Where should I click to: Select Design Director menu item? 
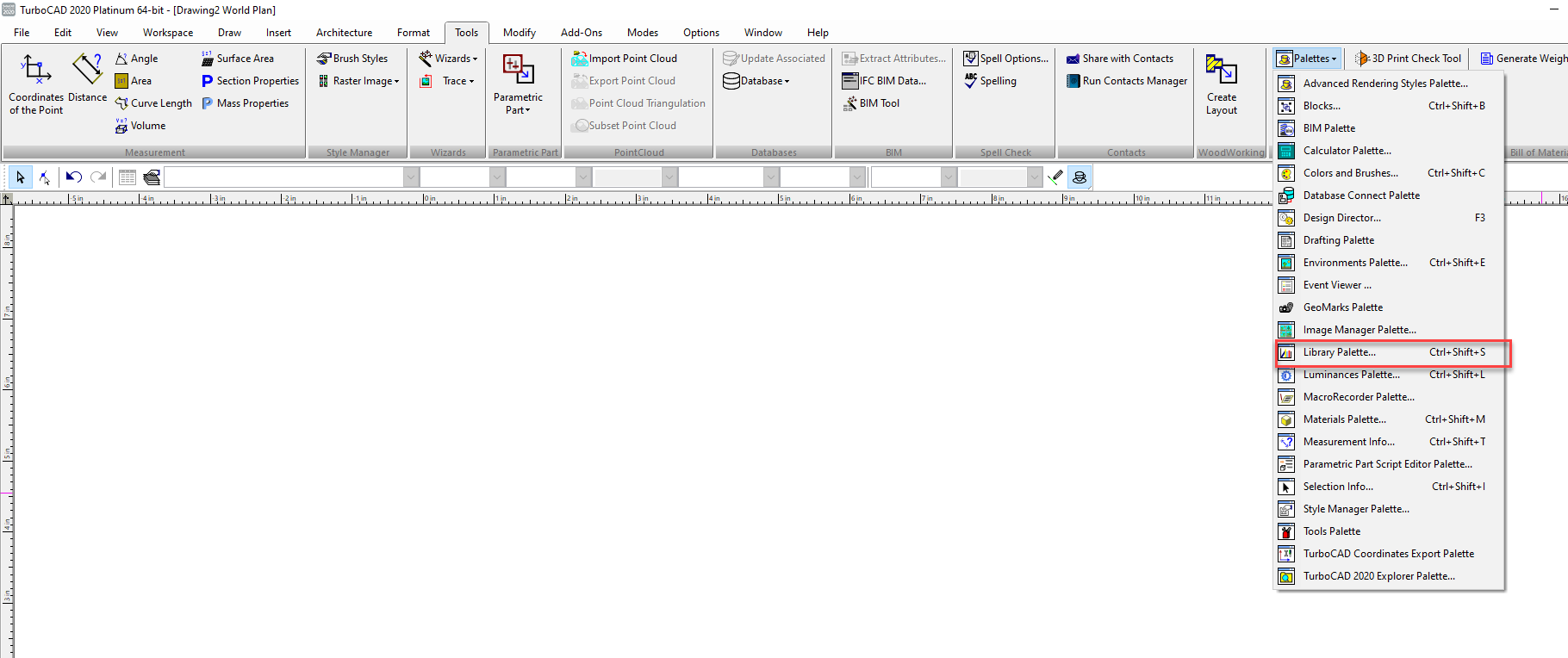point(1390,218)
